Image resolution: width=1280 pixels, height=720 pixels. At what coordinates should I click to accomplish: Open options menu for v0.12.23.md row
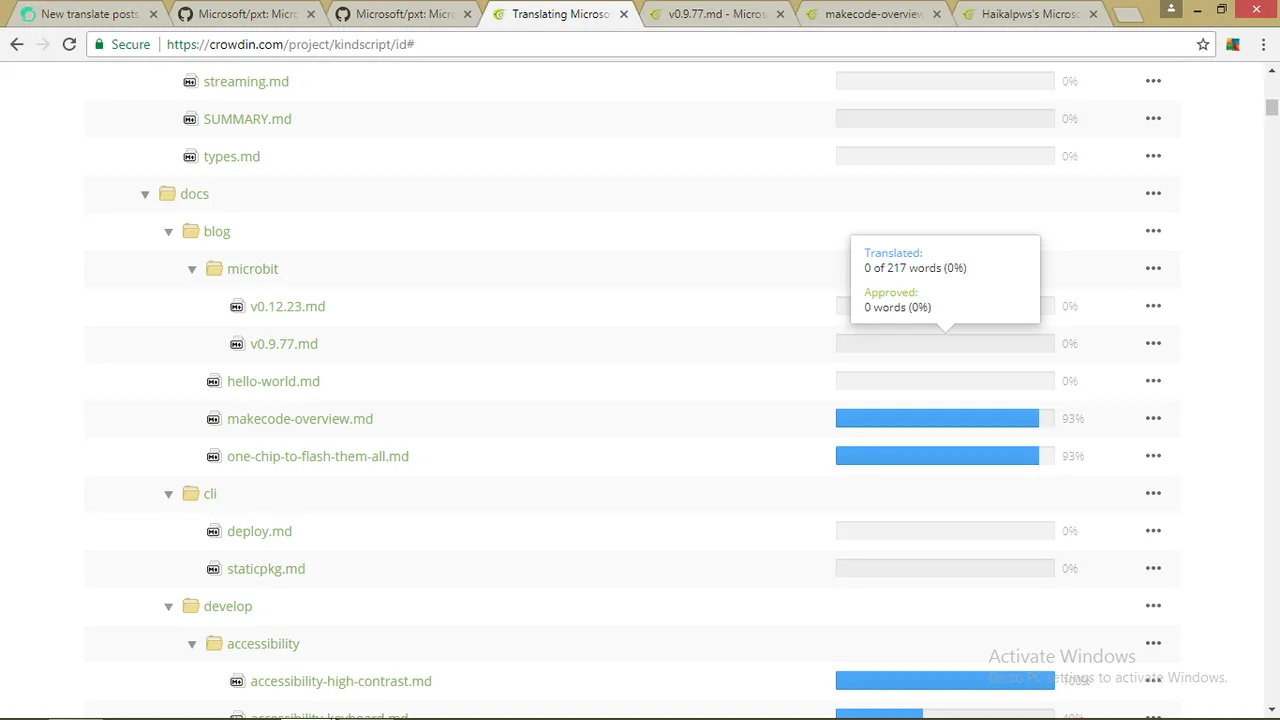tap(1153, 306)
